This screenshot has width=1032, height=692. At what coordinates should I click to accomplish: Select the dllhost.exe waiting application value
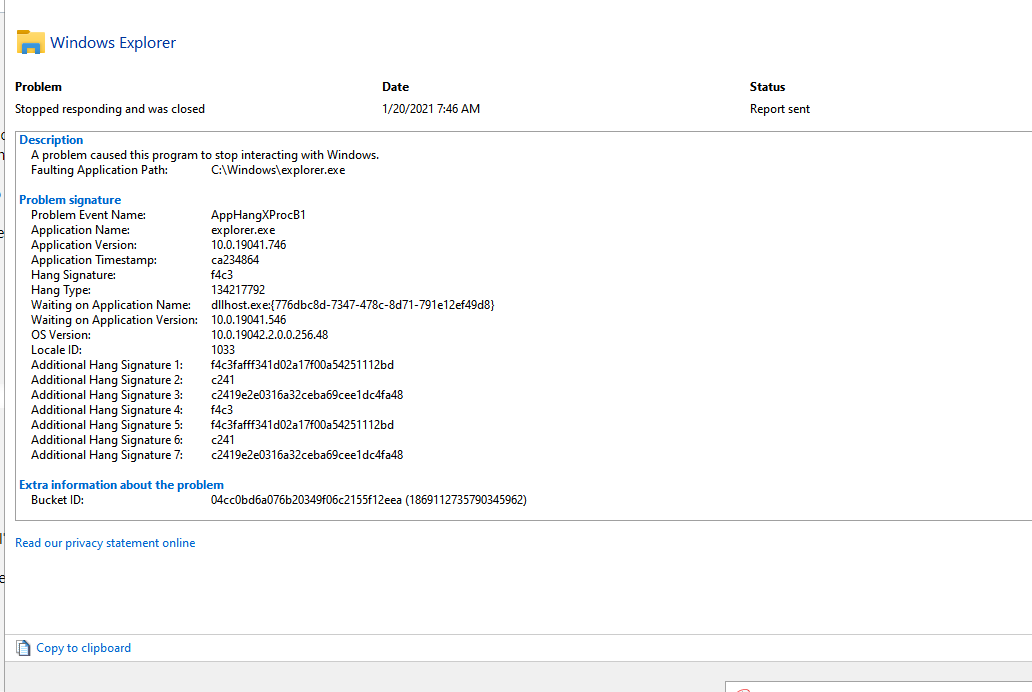click(x=353, y=305)
